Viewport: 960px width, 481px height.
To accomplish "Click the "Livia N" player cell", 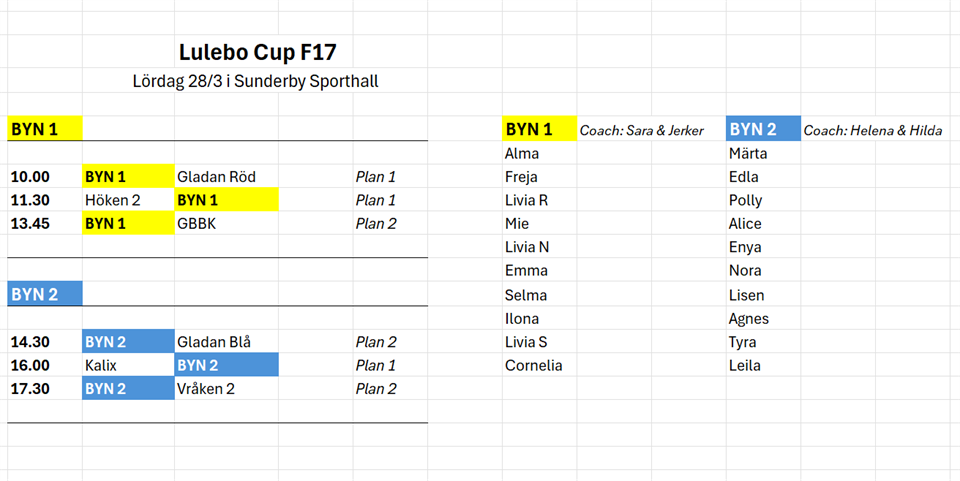I will [x=527, y=247].
